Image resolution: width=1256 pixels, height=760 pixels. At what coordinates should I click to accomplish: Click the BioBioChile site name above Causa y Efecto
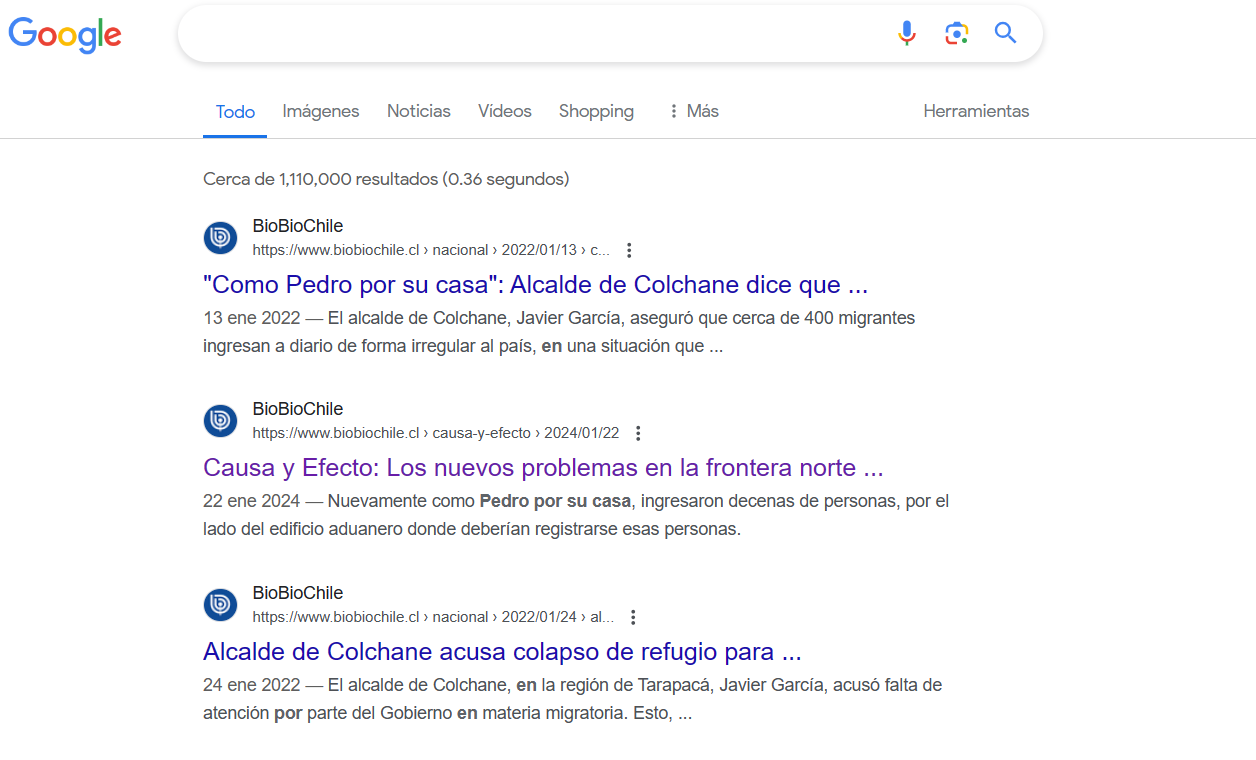coord(298,409)
